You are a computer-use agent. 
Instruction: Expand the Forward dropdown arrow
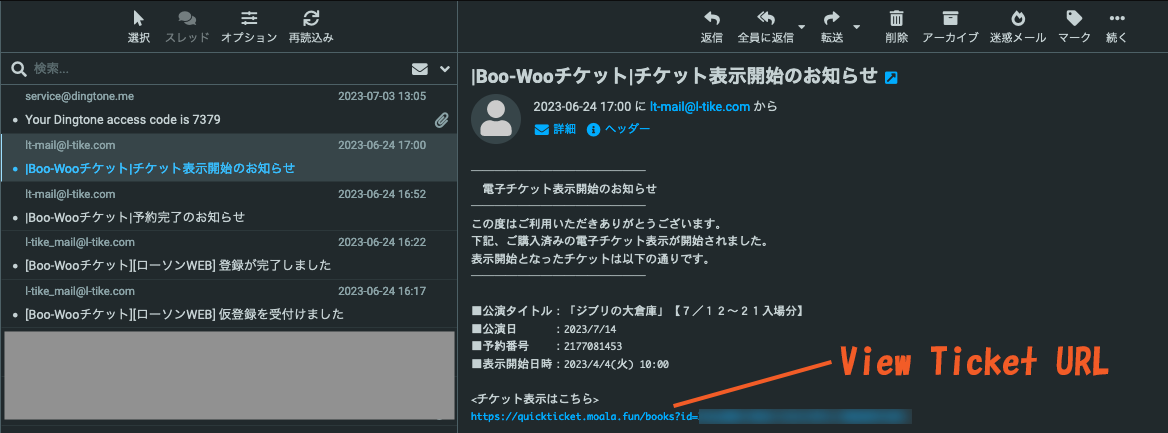coord(857,27)
